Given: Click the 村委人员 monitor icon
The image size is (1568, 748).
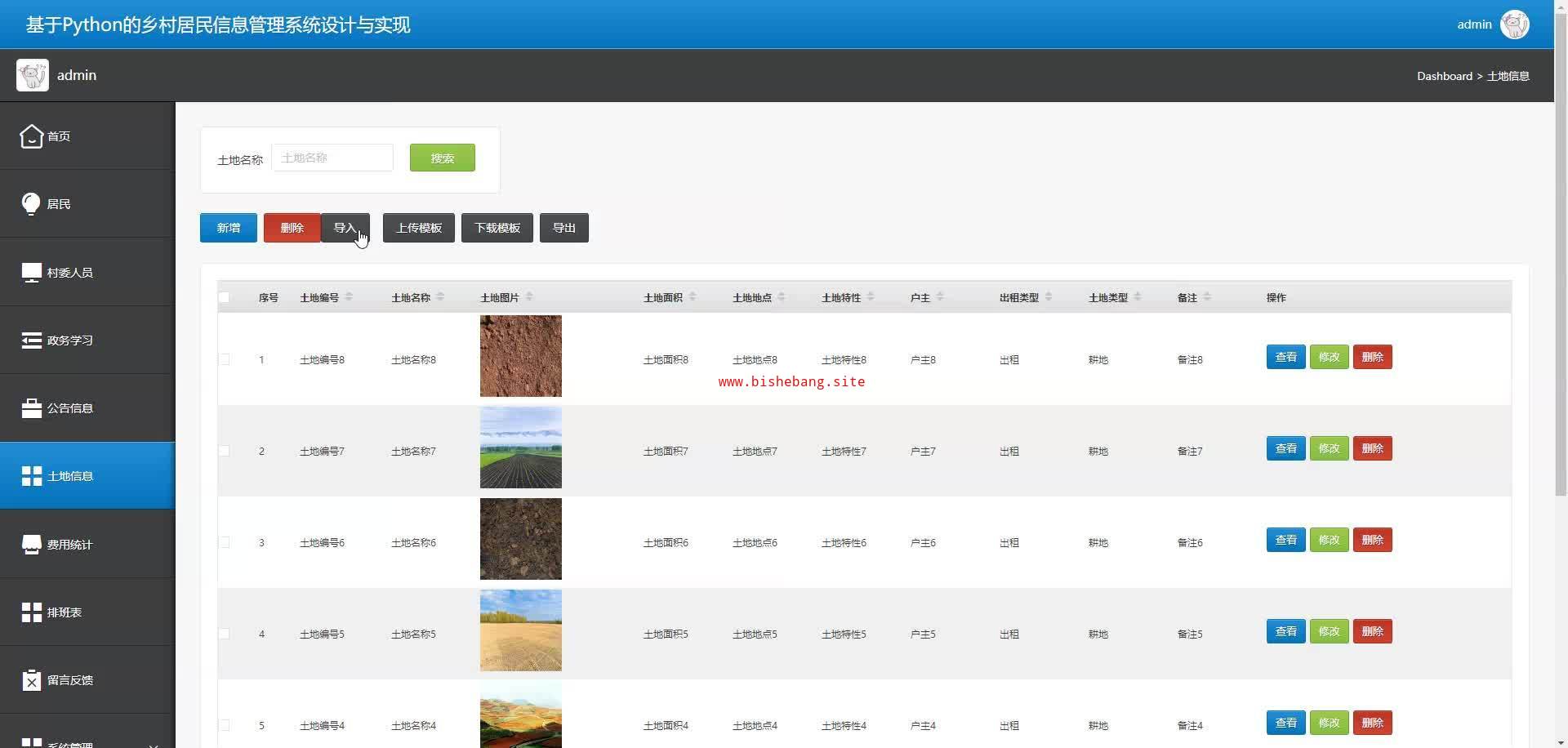Looking at the screenshot, I should (31, 273).
